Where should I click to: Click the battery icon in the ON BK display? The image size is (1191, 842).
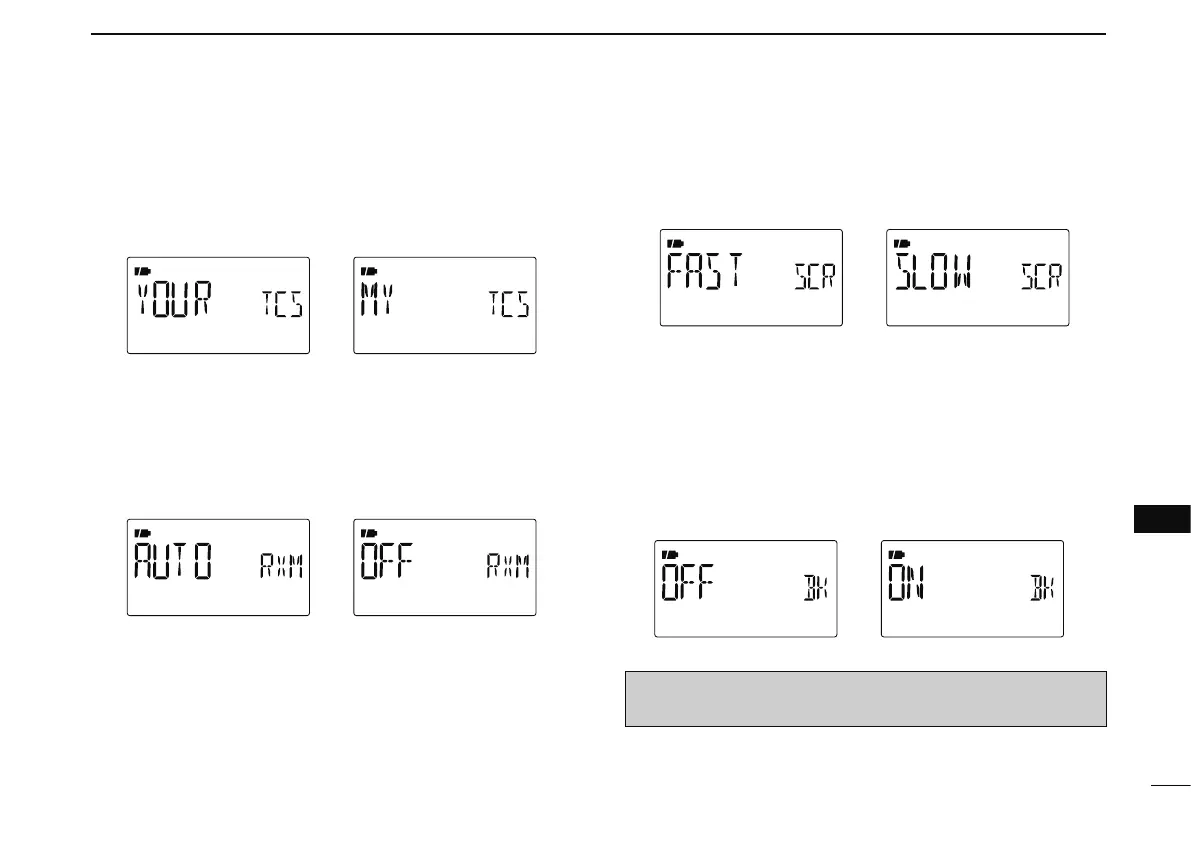click(897, 554)
